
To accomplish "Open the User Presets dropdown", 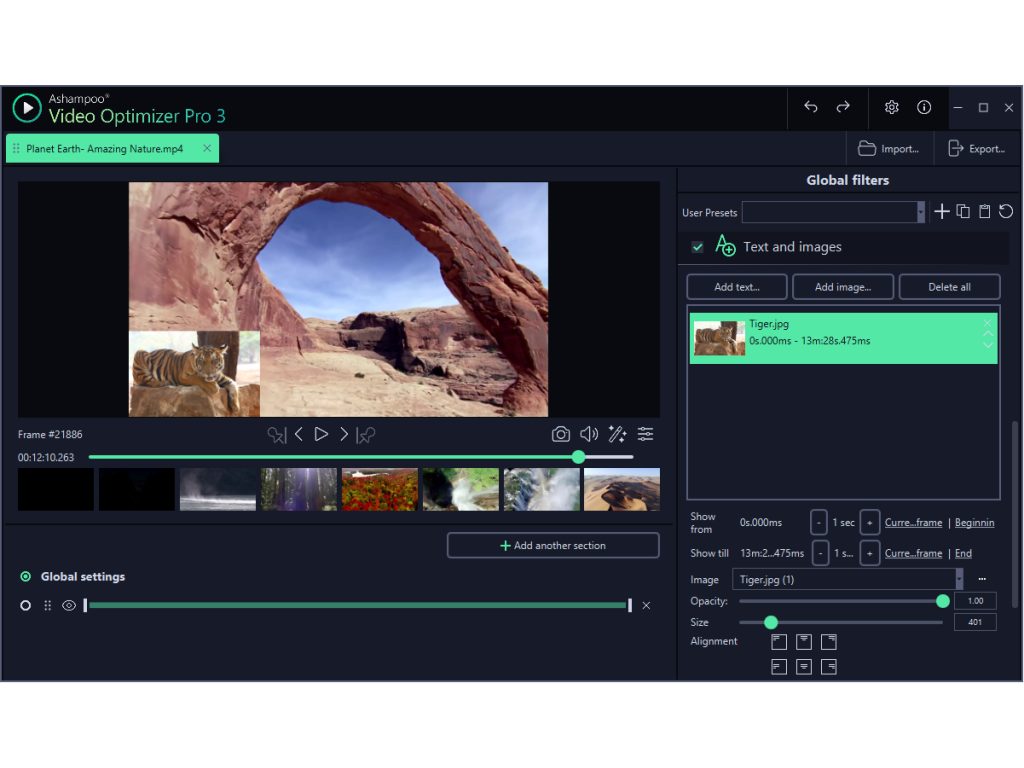I will tap(920, 212).
